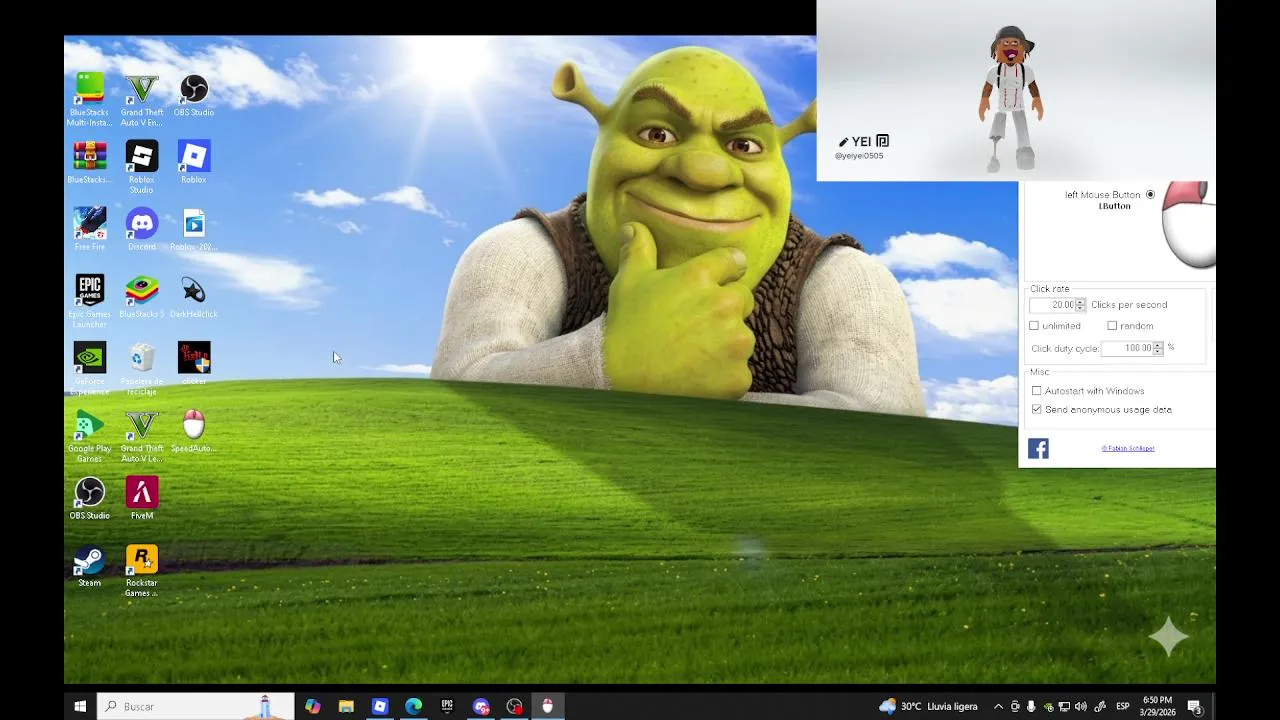
Task: Switch to OBS Studio on the taskbar
Action: [x=514, y=706]
